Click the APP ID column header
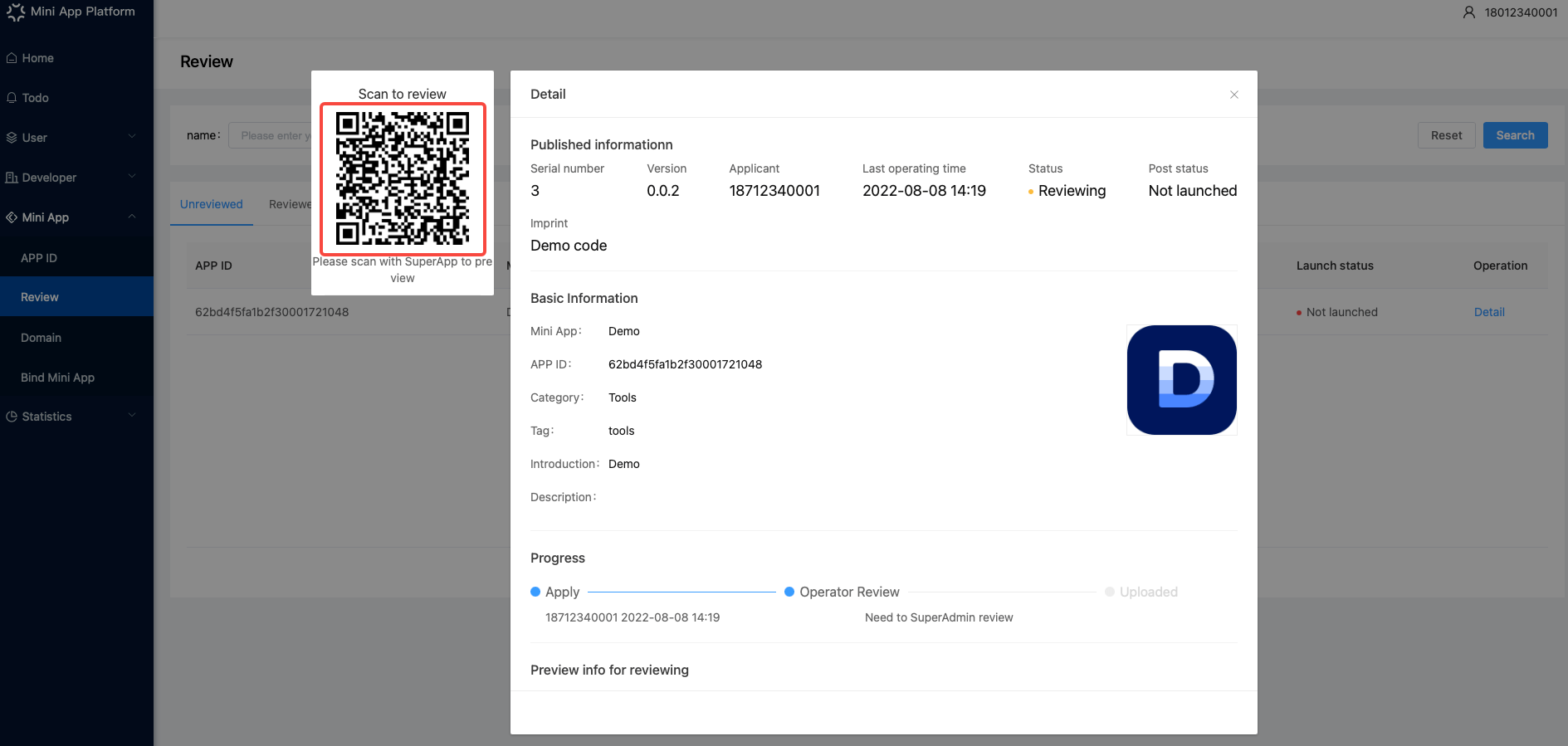Screen dimensions: 1568x746 pos(213,266)
